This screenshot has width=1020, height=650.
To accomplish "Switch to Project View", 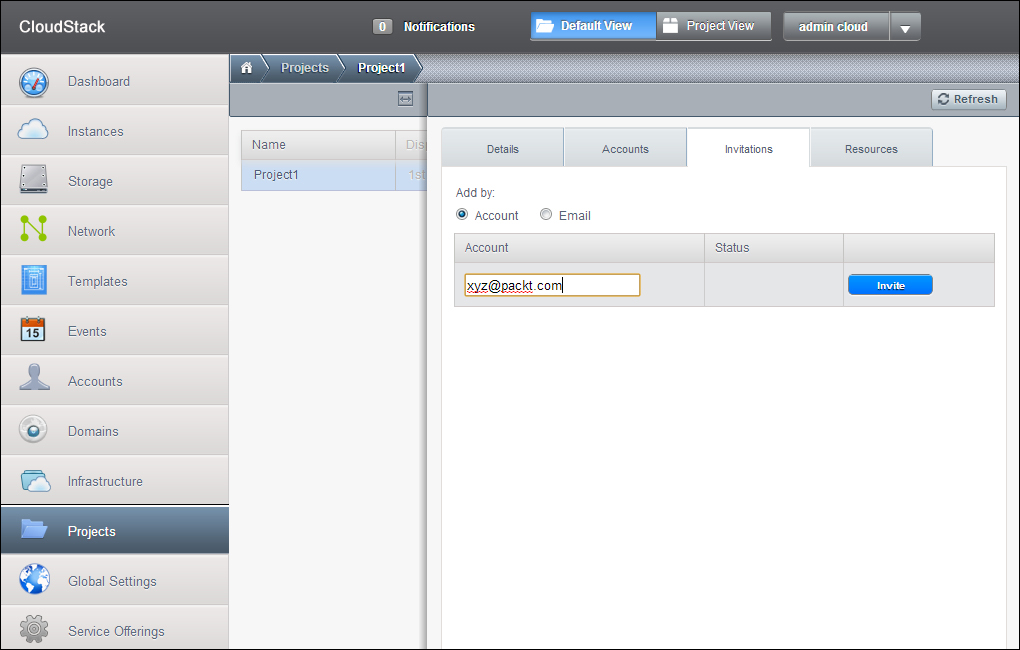I will [713, 26].
